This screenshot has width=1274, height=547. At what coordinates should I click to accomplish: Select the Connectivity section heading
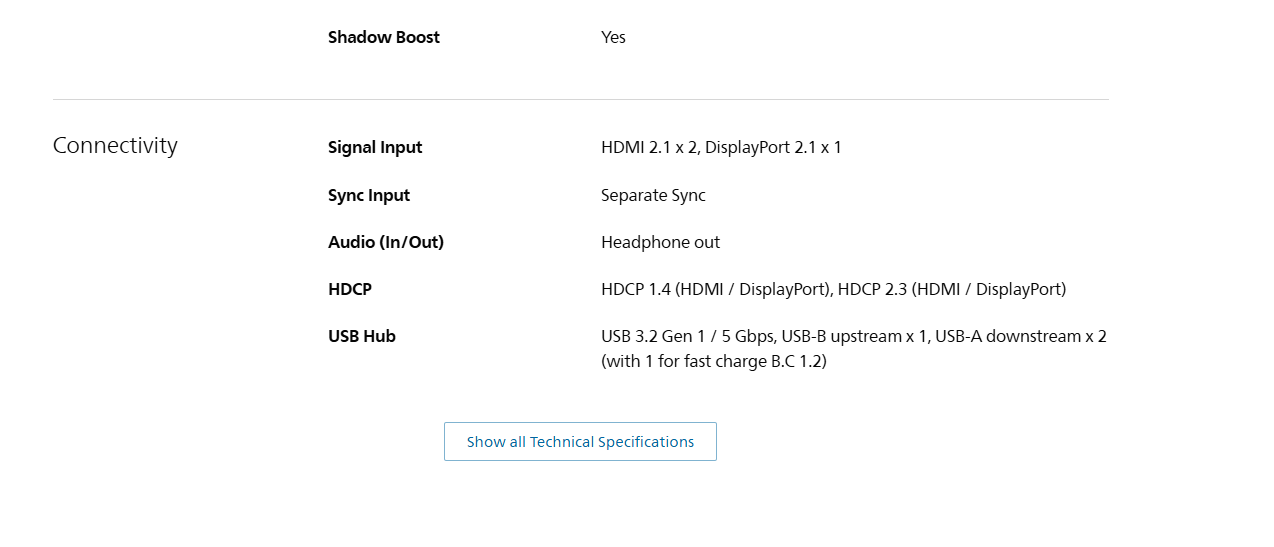tap(115, 146)
